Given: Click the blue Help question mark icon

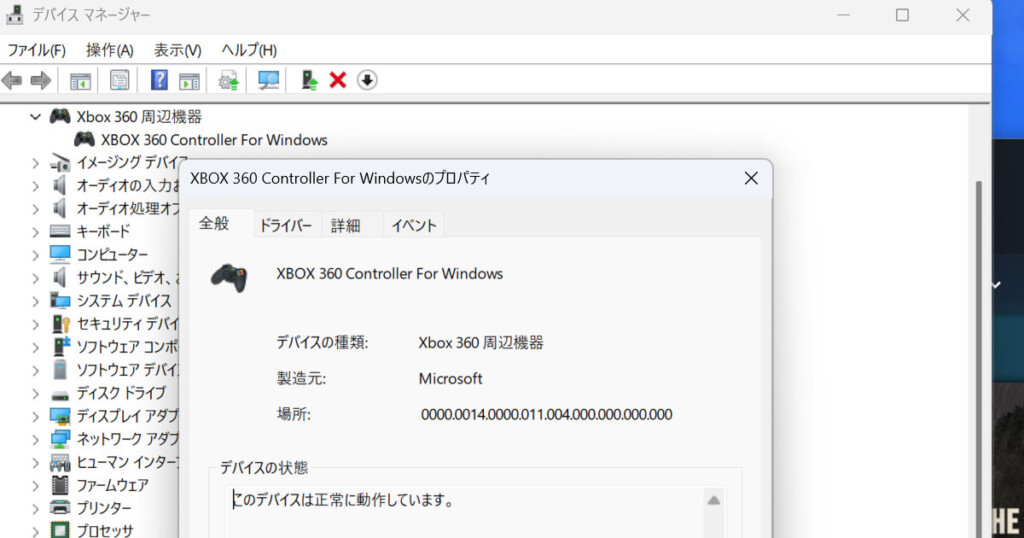Looking at the screenshot, I should [x=159, y=80].
